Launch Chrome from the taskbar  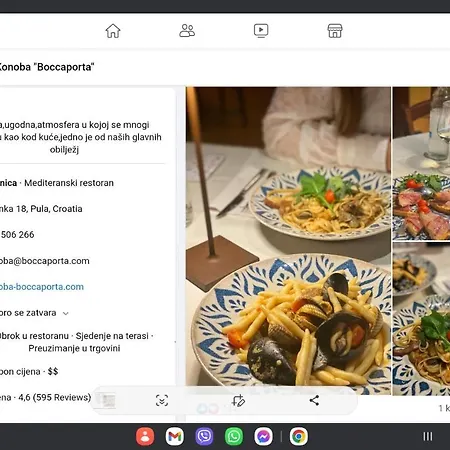299,436
